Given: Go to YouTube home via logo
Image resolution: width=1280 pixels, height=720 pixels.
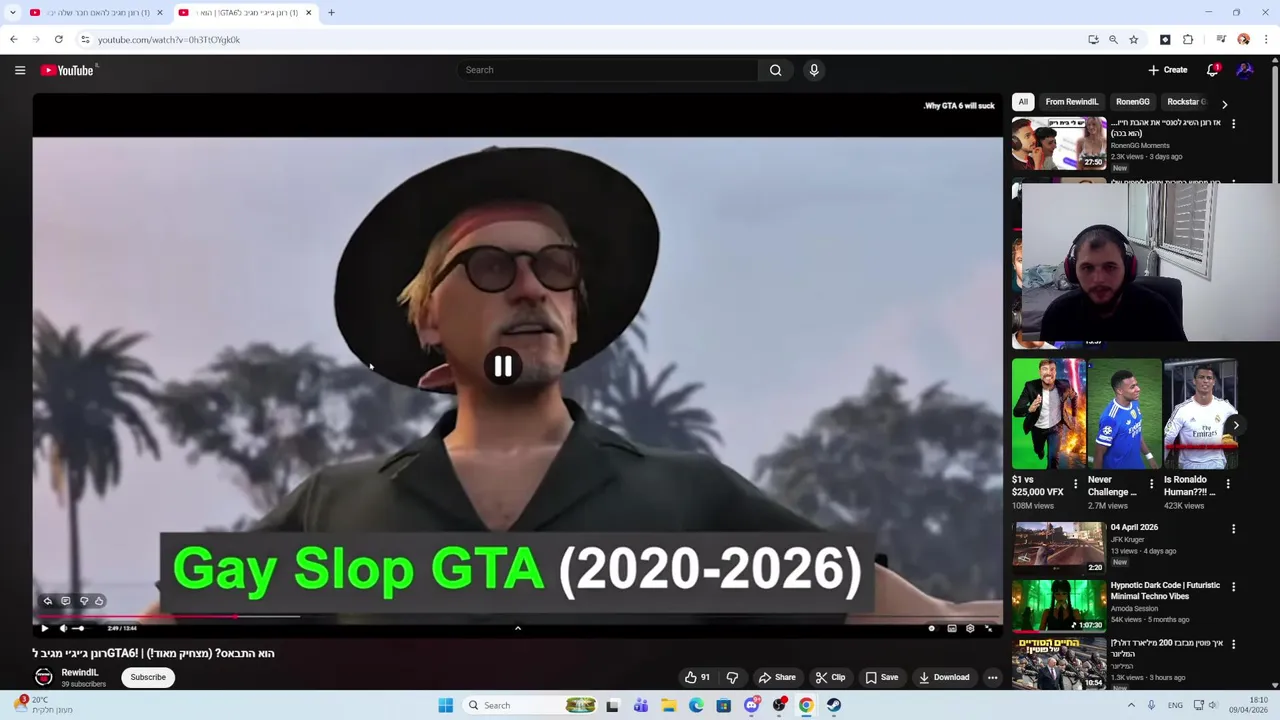Looking at the screenshot, I should (x=67, y=70).
